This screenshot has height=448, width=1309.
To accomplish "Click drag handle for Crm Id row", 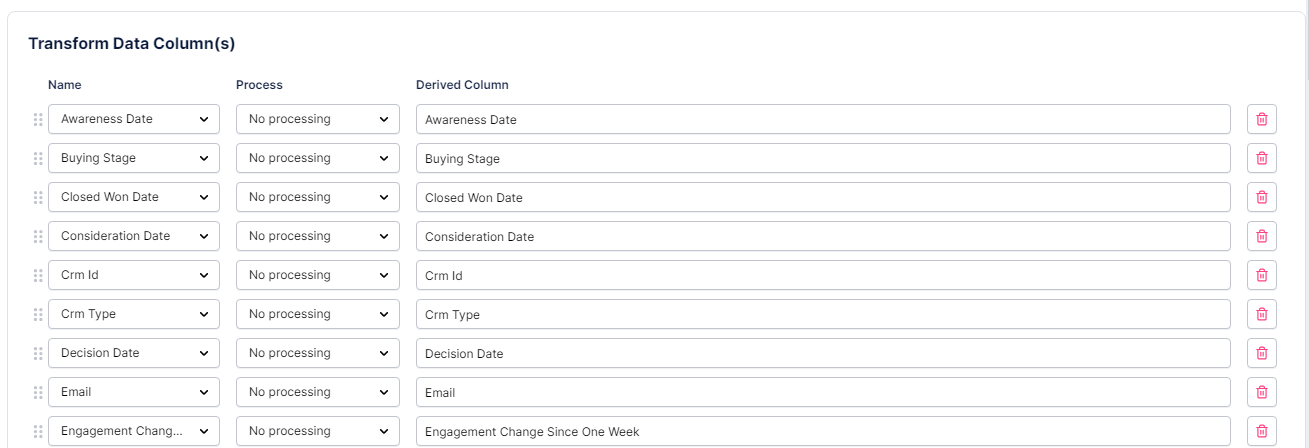I will [x=38, y=275].
